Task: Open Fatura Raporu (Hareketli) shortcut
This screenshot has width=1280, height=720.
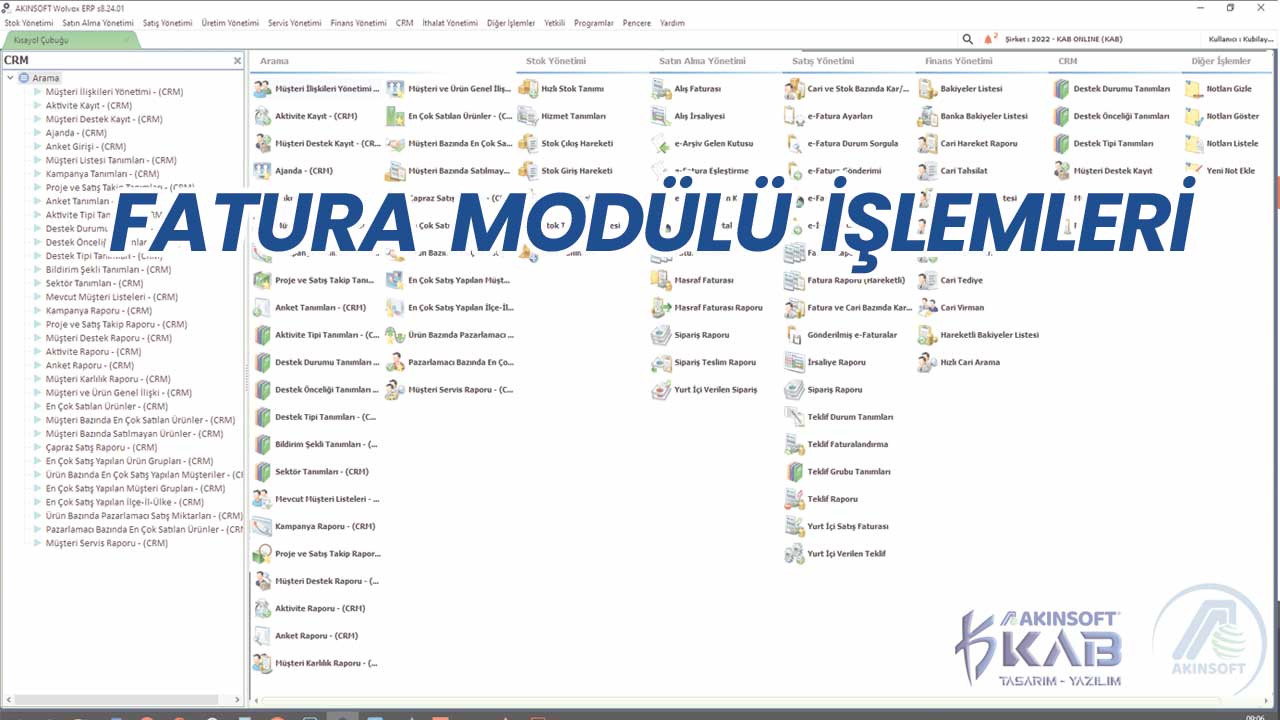Action: coord(846,280)
